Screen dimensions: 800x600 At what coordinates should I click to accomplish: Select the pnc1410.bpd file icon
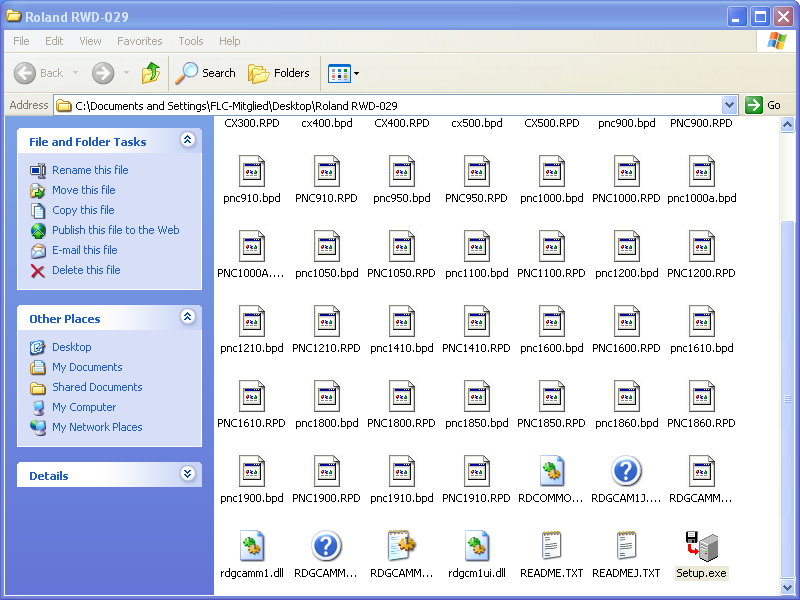[402, 321]
